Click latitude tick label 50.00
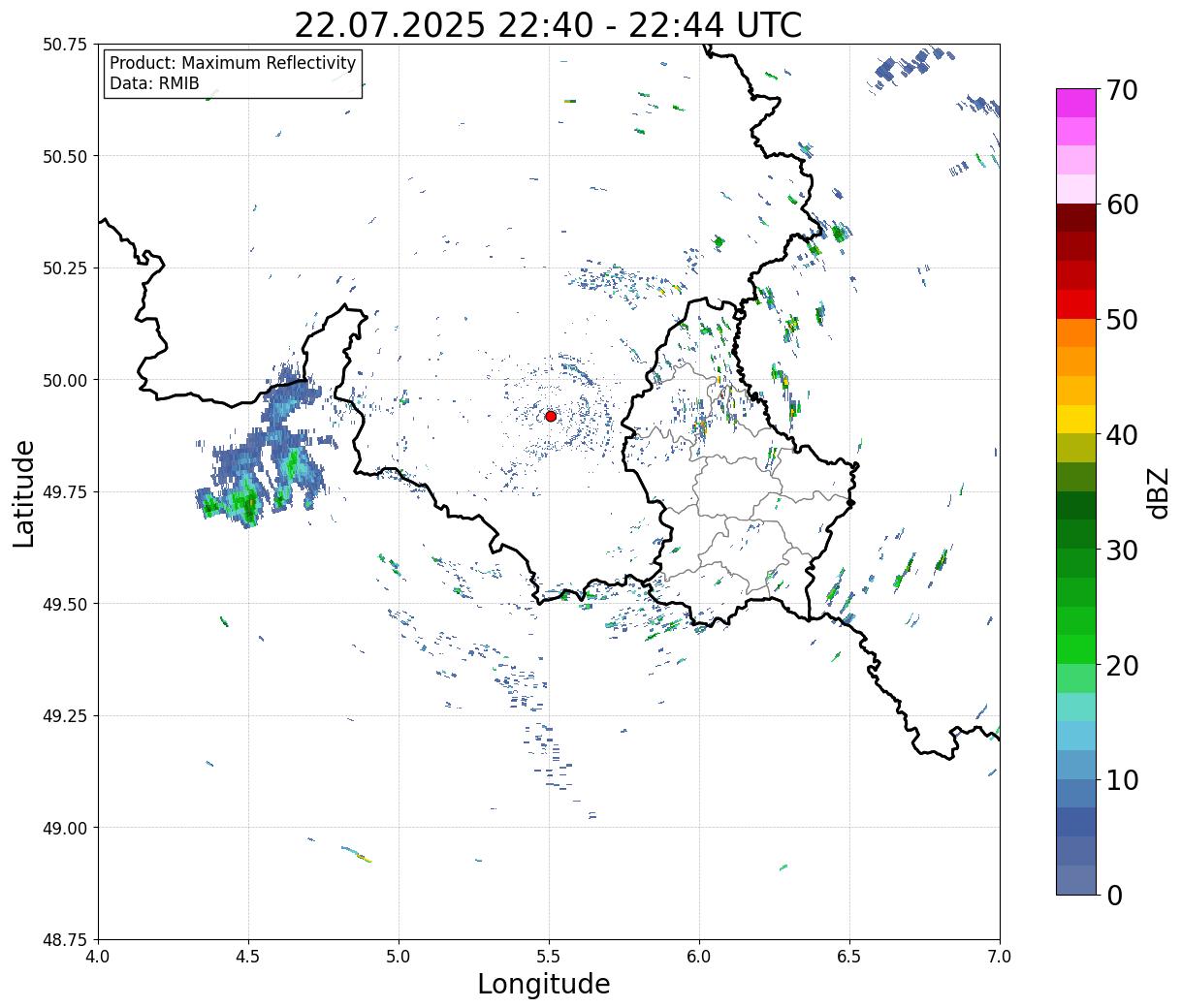The image size is (1182, 1008). click(x=65, y=380)
